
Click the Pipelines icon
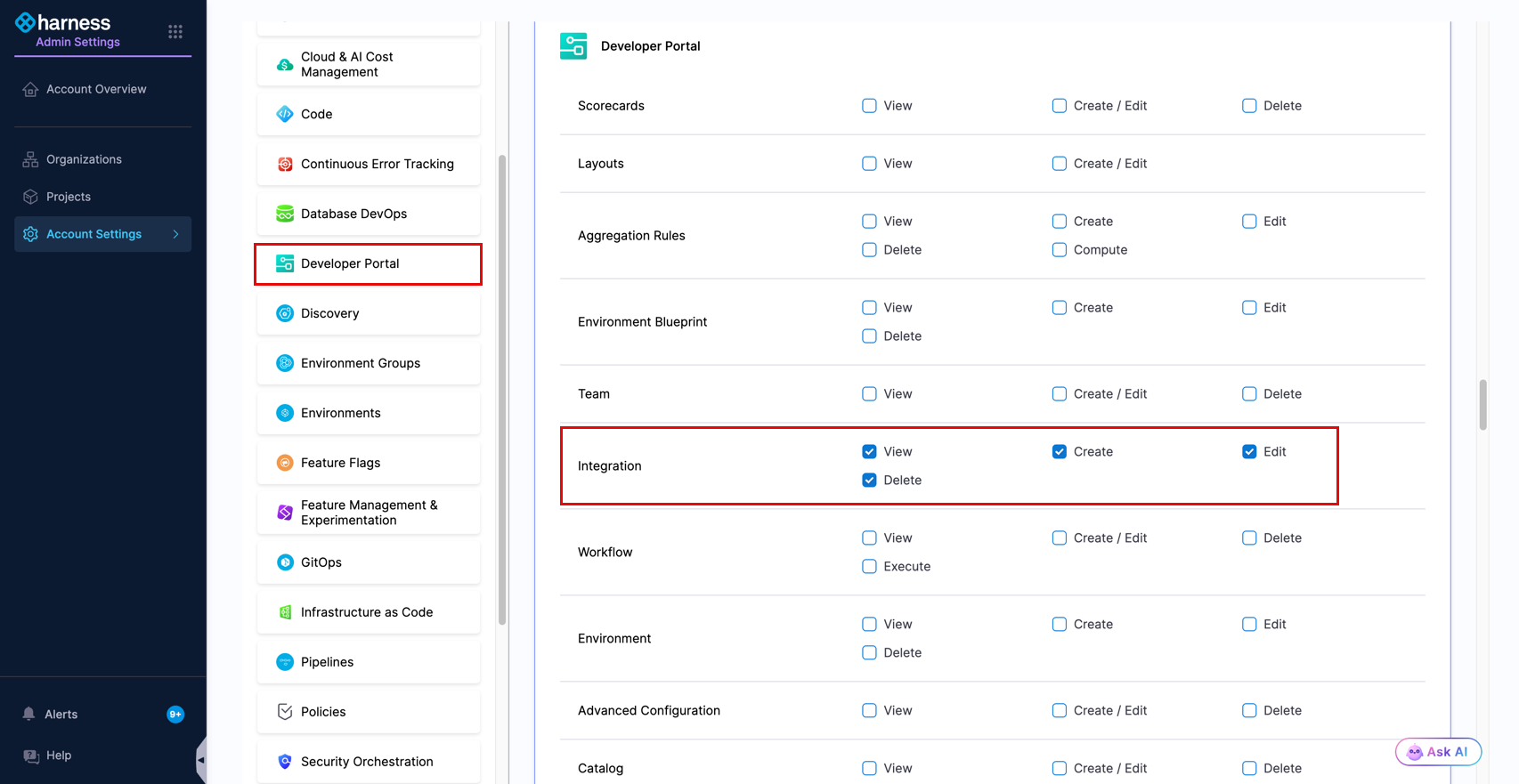285,662
